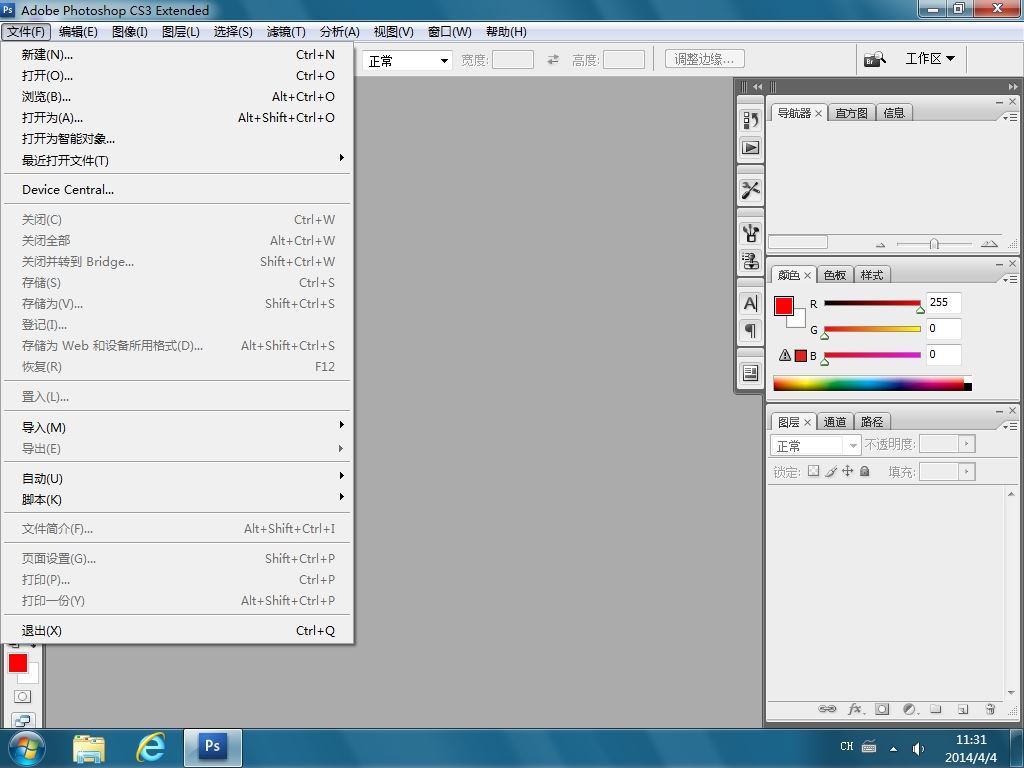Switch to the 通道 tab
Viewport: 1024px width, 768px height.
[835, 422]
